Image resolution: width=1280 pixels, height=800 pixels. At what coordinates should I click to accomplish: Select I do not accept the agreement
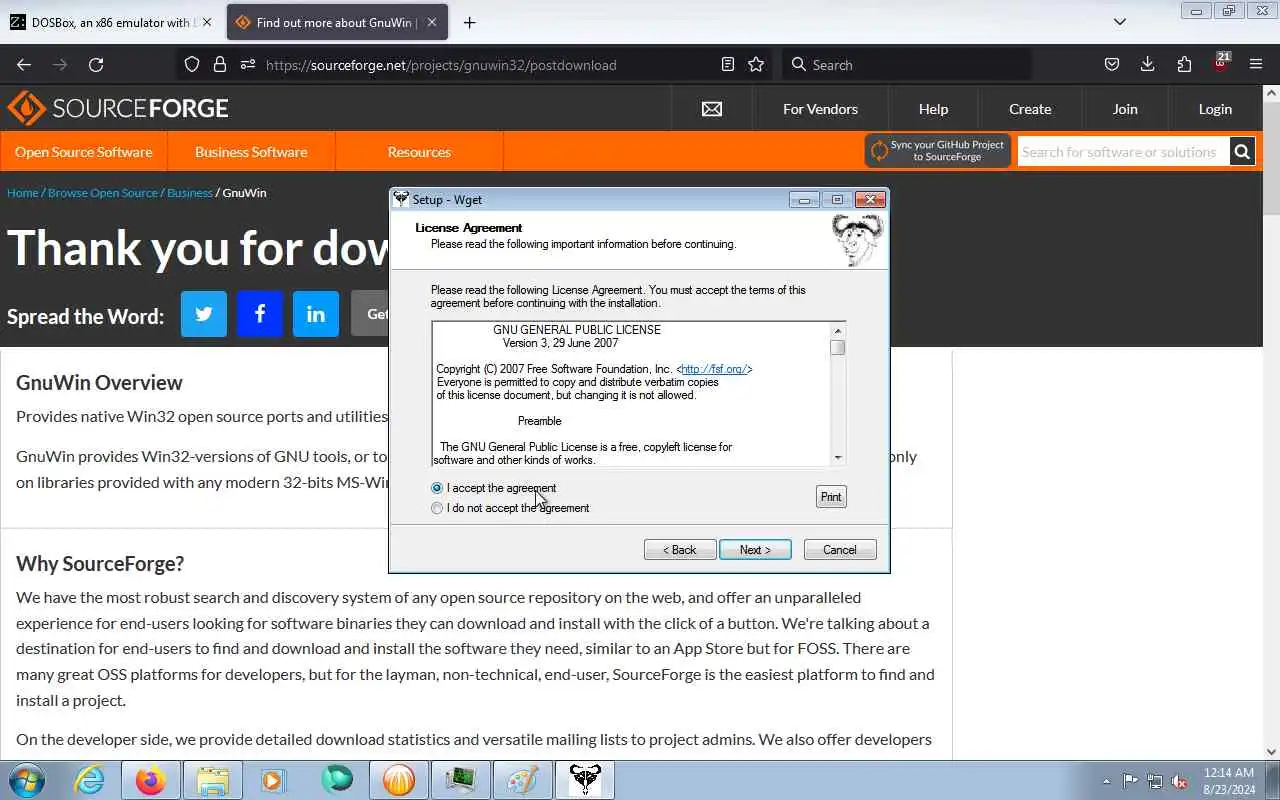[437, 508]
